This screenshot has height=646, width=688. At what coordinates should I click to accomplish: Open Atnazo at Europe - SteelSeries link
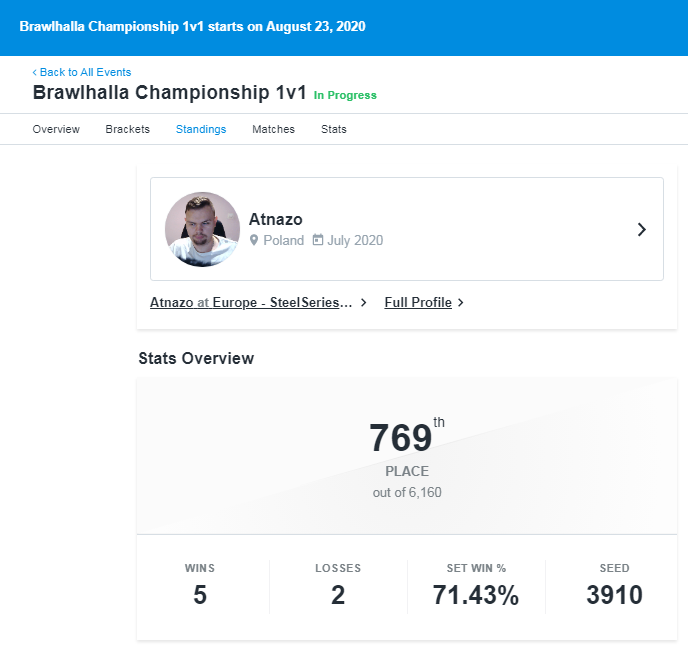point(251,302)
